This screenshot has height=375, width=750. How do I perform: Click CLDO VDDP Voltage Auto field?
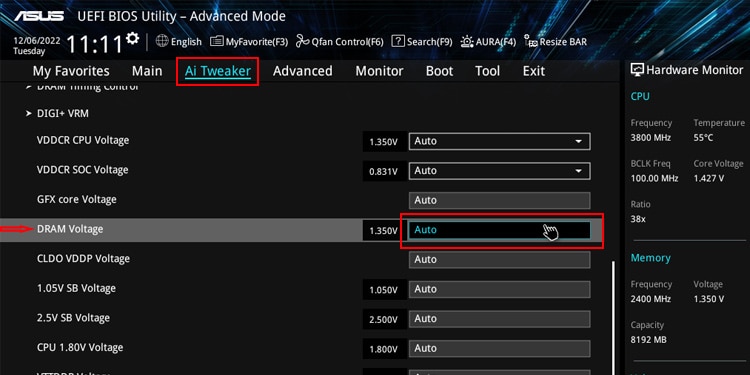[x=499, y=260]
